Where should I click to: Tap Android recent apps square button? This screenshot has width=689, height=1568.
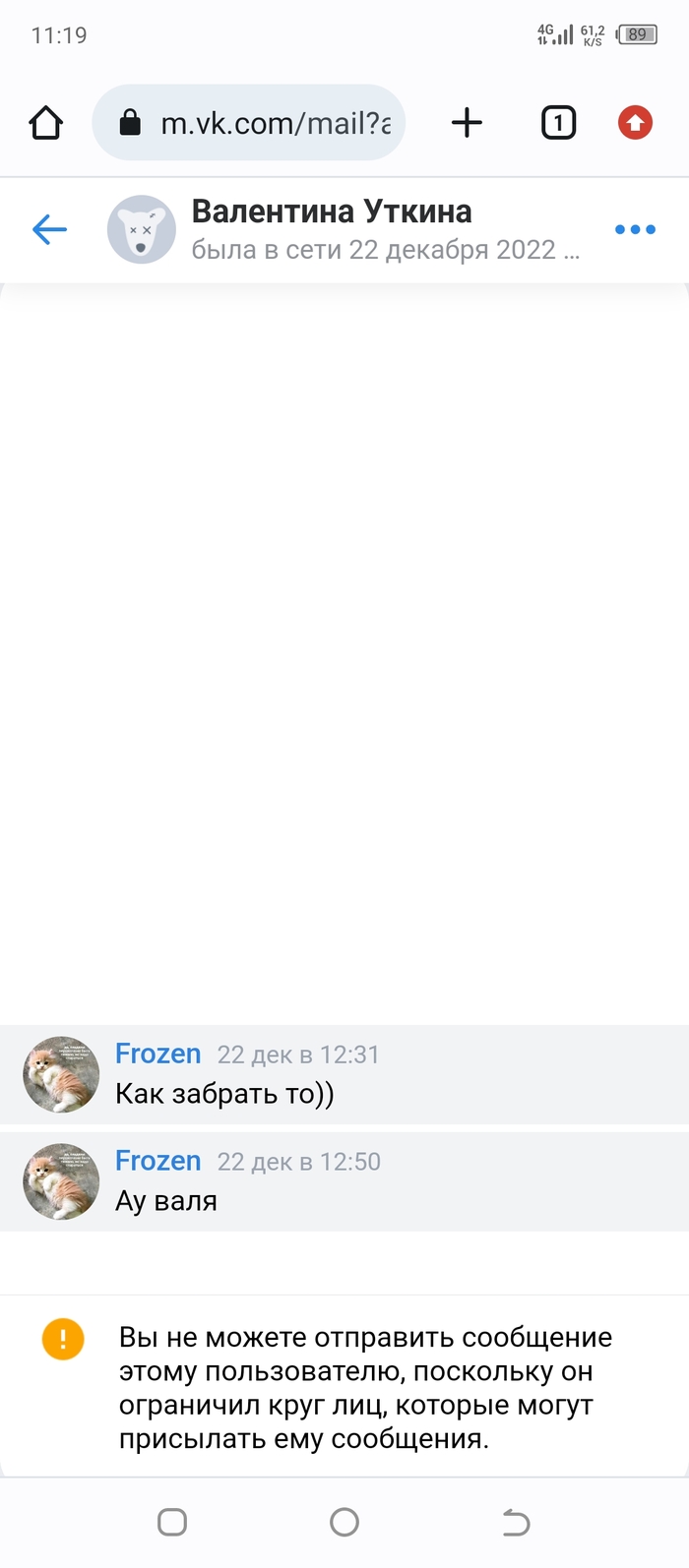point(172,1523)
